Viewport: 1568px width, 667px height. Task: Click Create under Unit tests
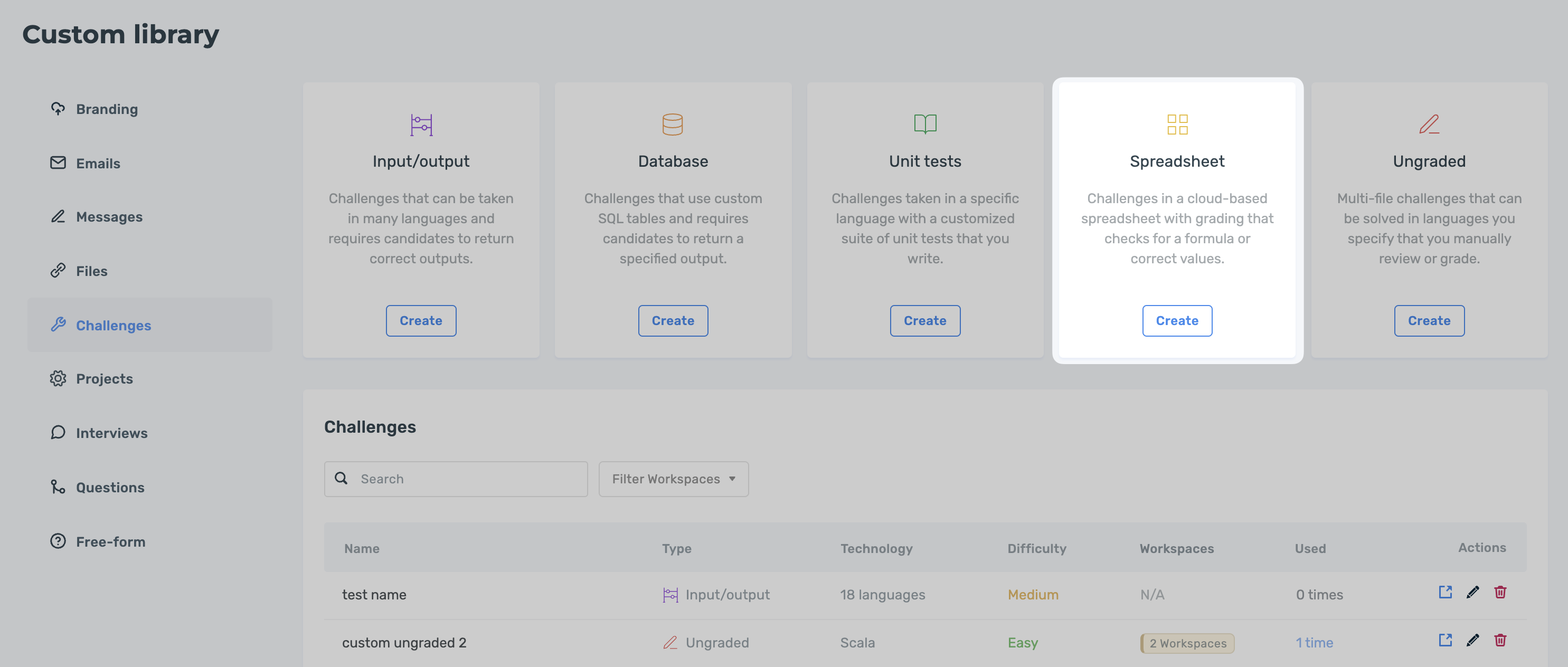pos(924,321)
